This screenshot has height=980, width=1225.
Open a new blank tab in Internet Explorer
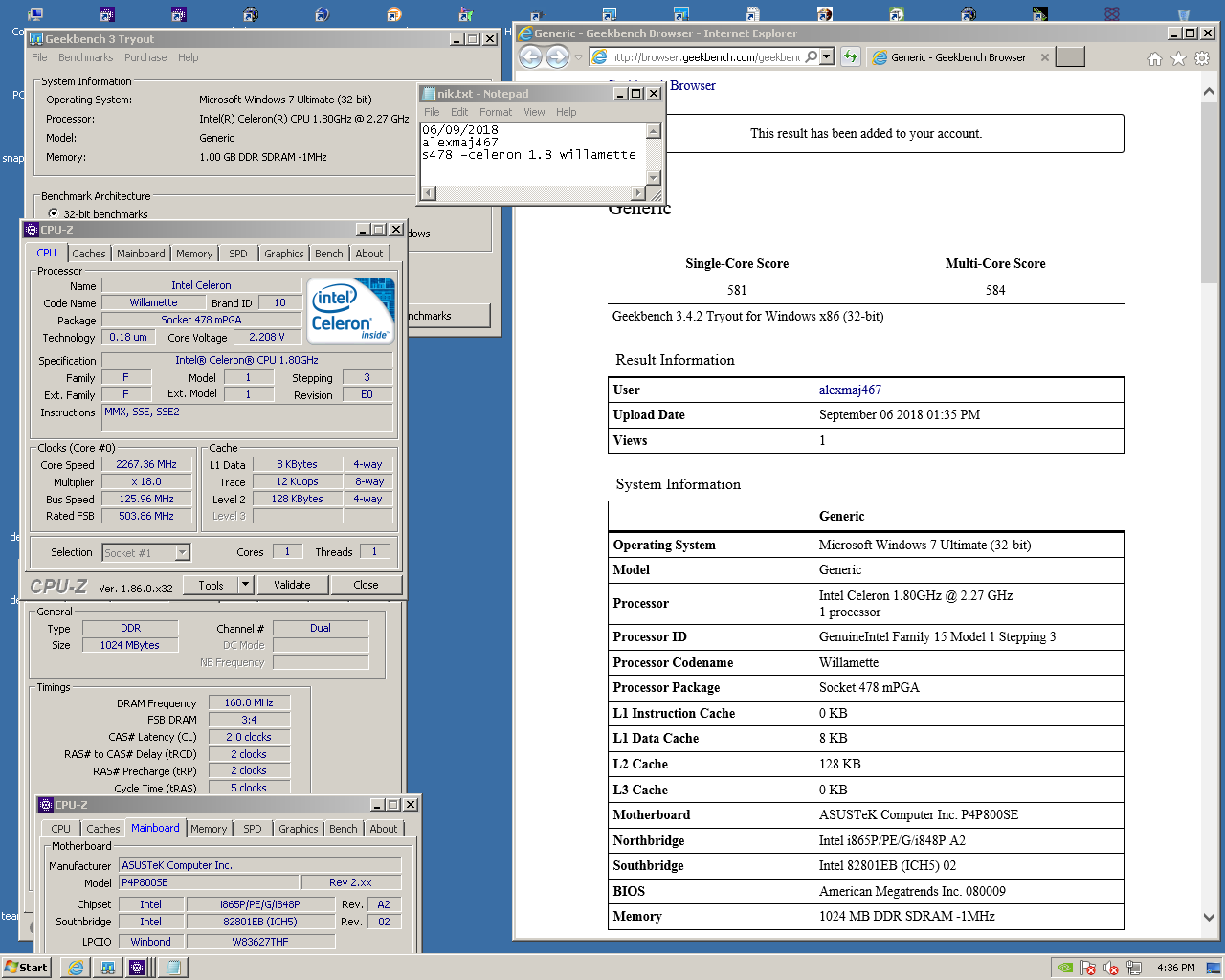1071,57
